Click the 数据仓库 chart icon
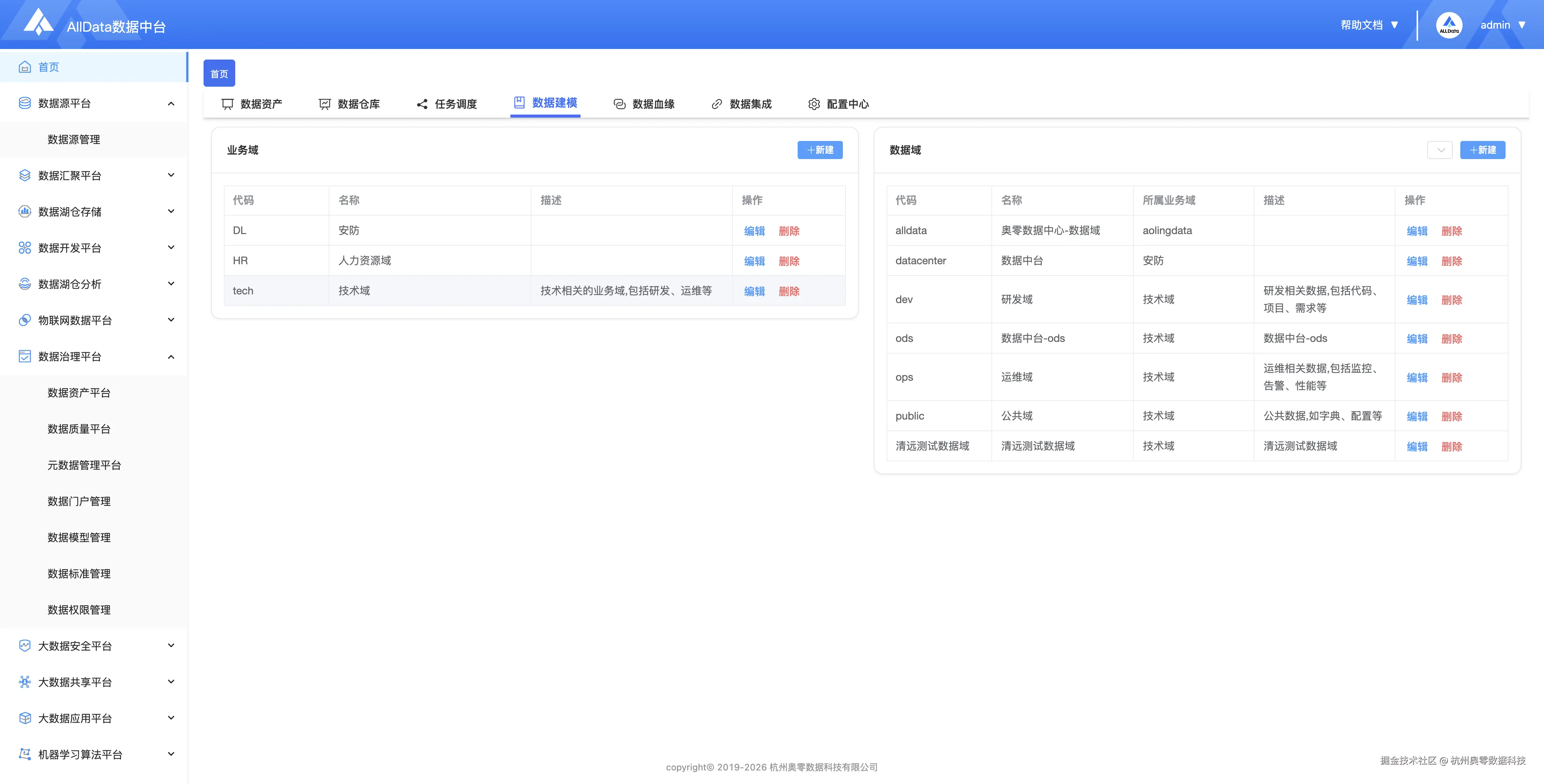The width and height of the screenshot is (1544, 784). (x=325, y=104)
